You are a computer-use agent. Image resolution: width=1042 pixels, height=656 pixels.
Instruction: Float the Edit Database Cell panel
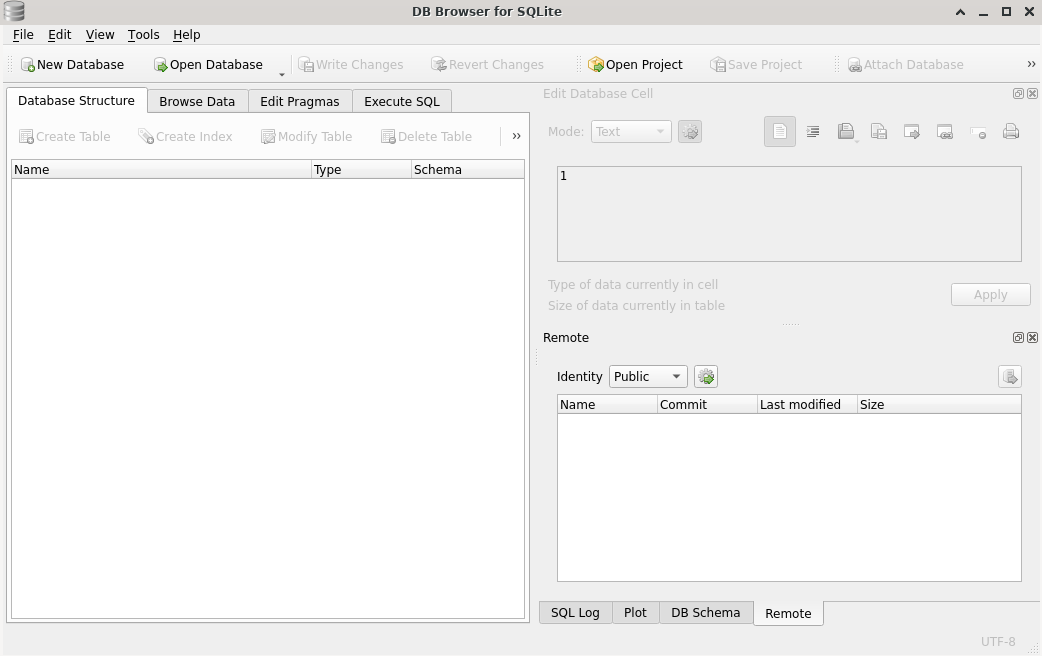[1018, 94]
